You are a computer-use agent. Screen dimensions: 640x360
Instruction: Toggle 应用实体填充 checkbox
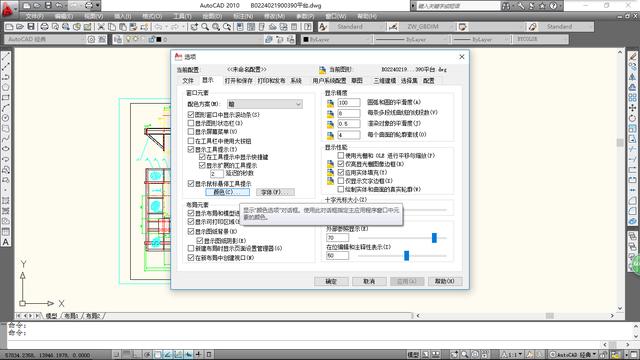click(x=341, y=172)
